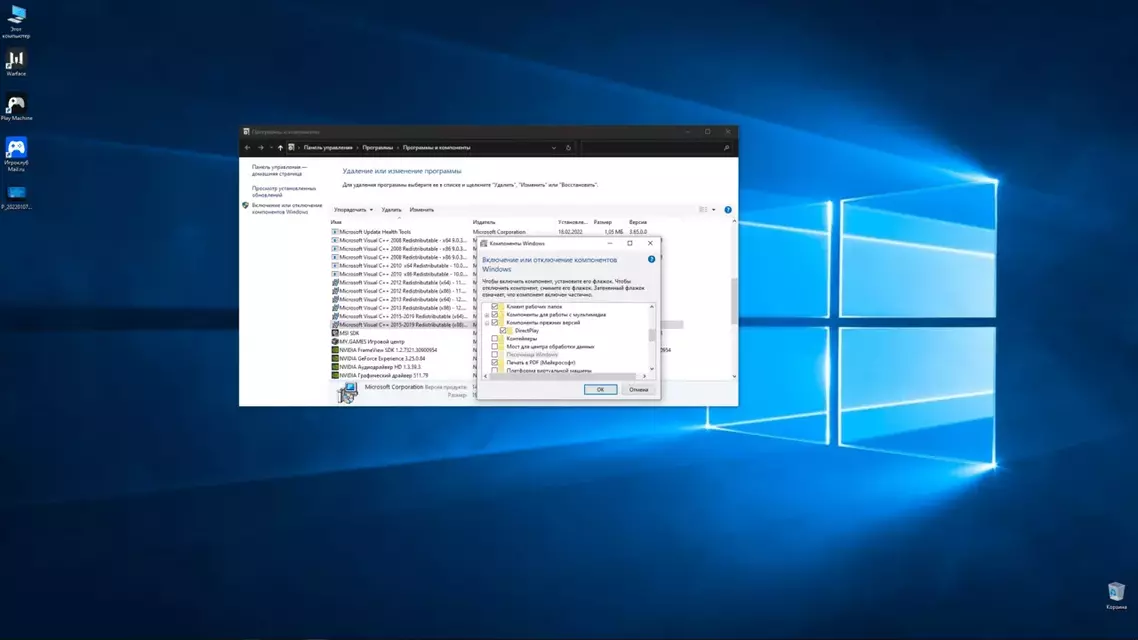Open Просмотр установленных обновлений link
1138x640 pixels.
(x=284, y=192)
